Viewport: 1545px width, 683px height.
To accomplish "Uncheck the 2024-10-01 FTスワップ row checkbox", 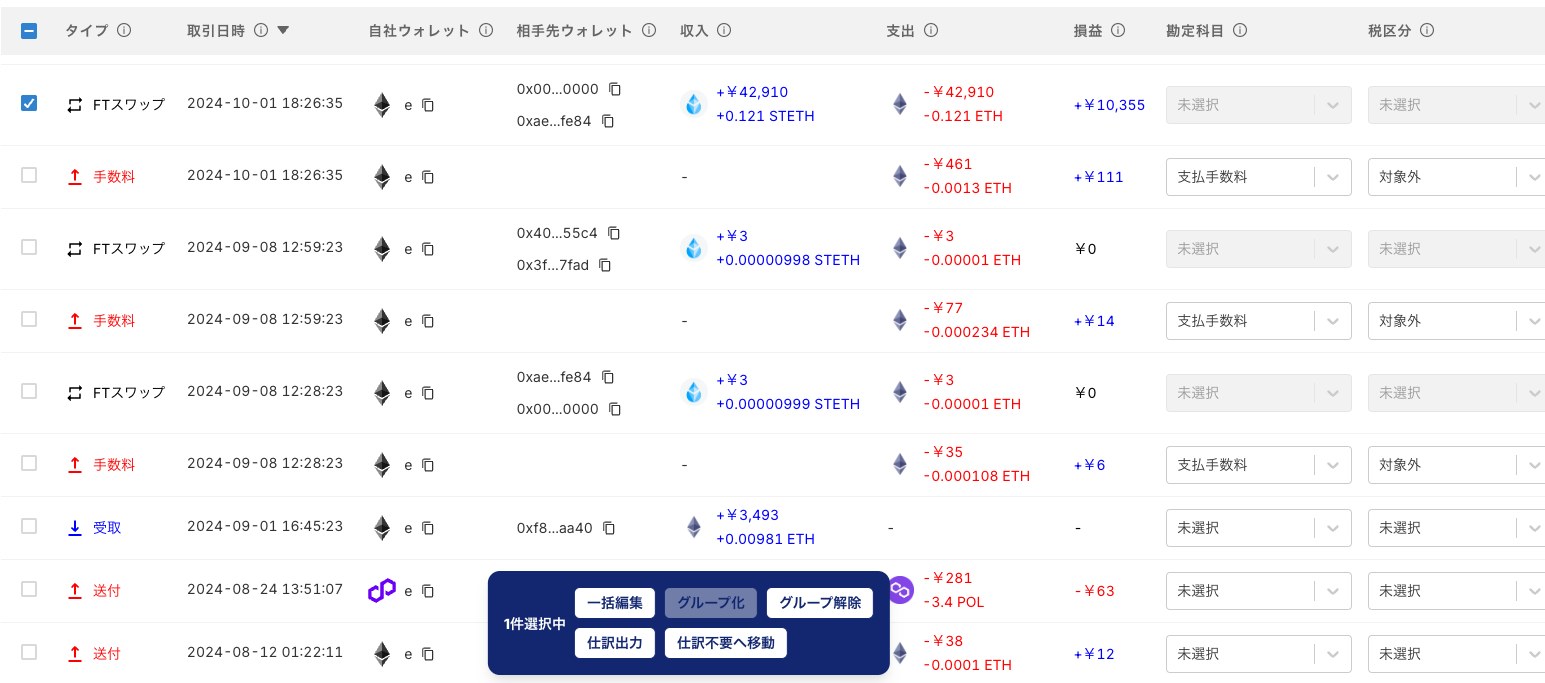I will click(x=29, y=103).
